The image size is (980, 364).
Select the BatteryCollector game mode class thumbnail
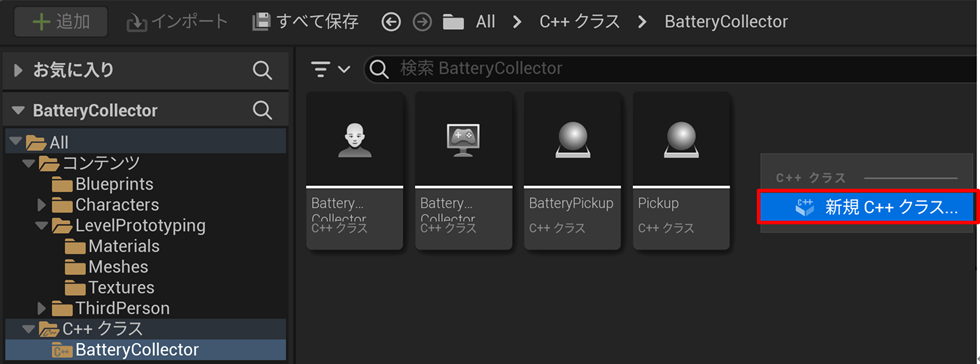pyautogui.click(x=463, y=170)
